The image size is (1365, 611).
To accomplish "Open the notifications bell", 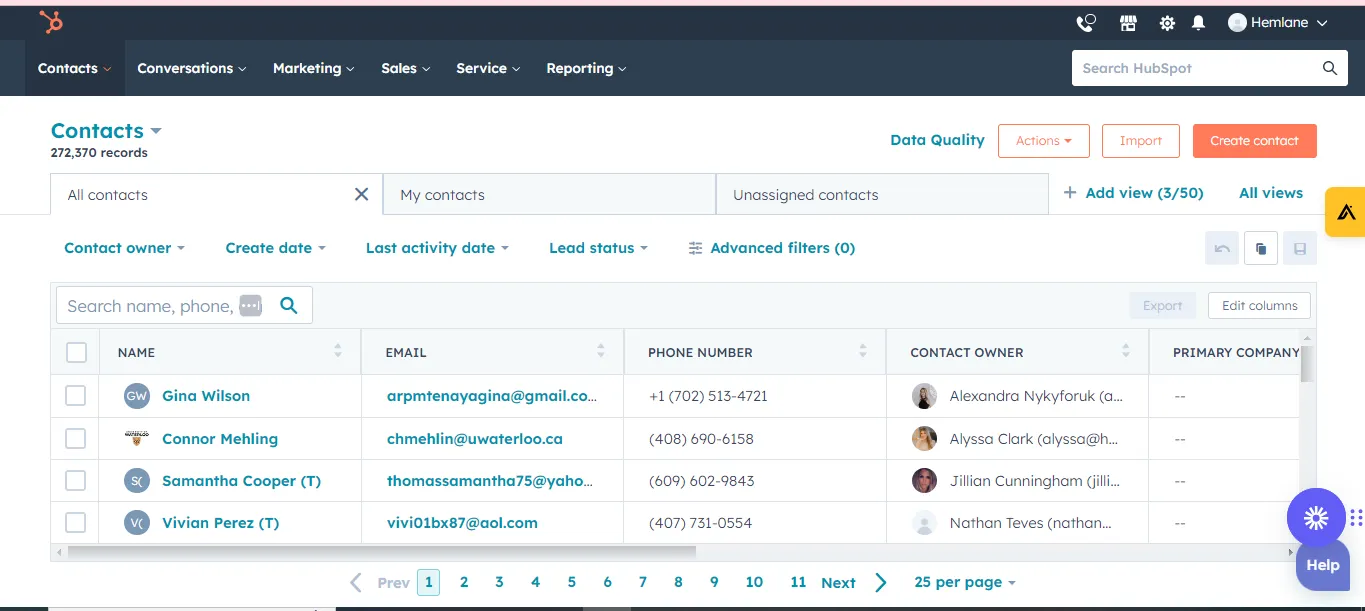I will [1198, 23].
